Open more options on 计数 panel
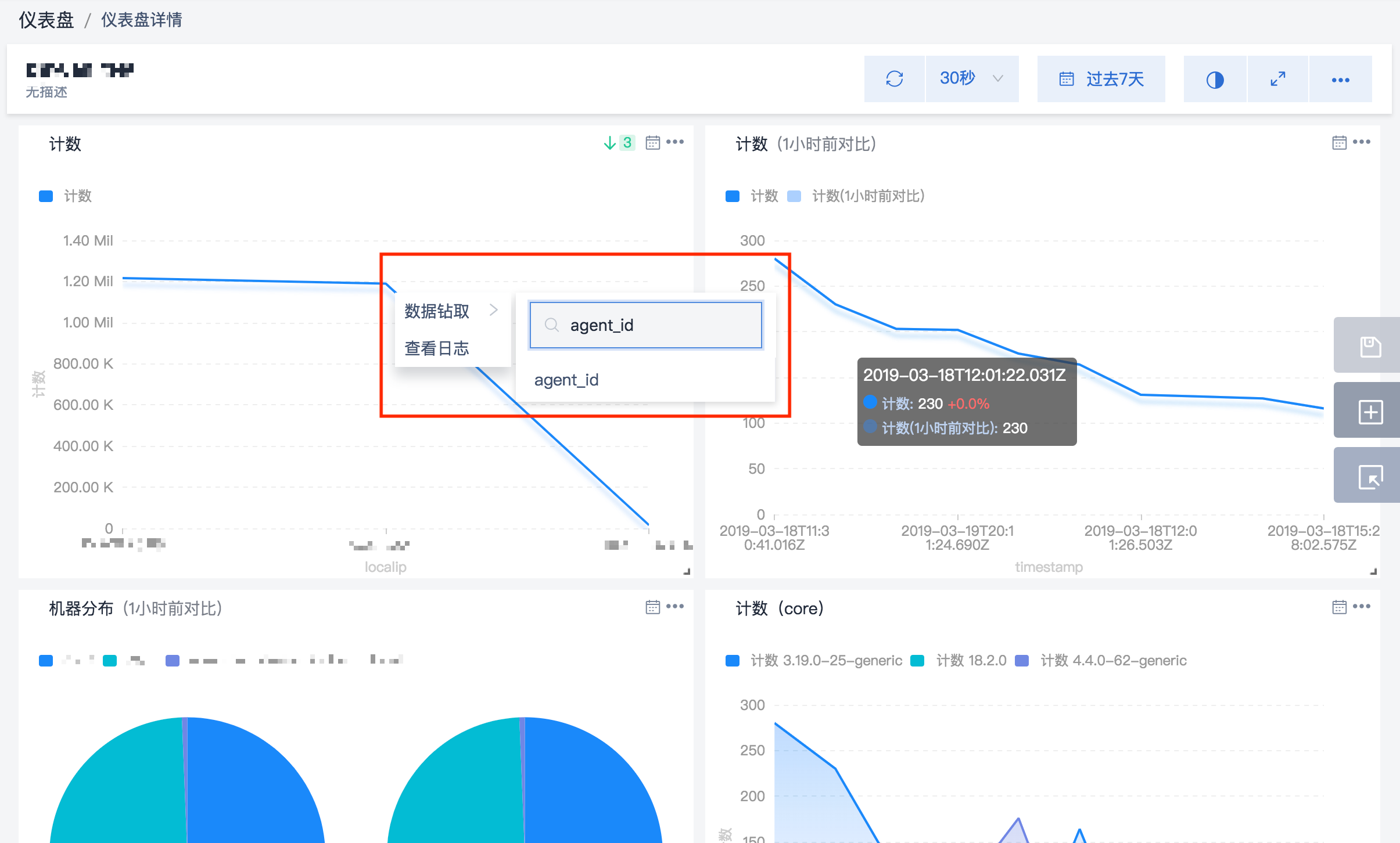Viewport: 1400px width, 843px height. coord(675,142)
